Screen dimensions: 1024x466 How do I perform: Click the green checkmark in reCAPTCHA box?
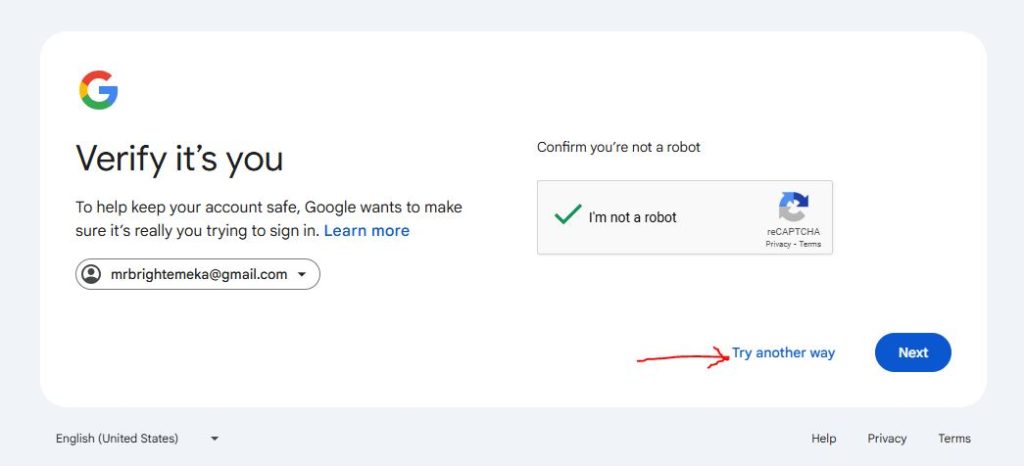click(x=568, y=214)
